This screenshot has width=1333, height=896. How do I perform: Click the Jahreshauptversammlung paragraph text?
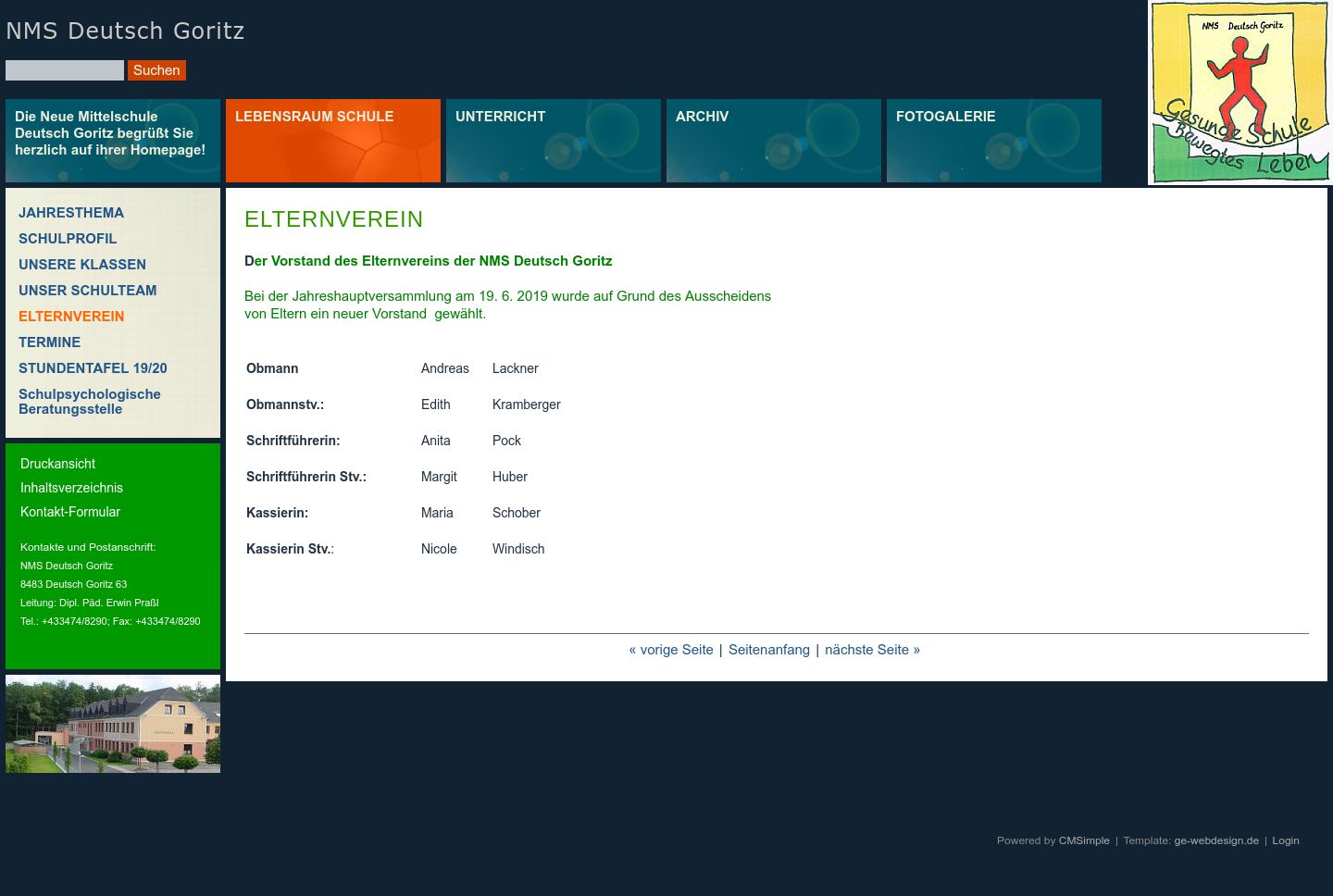click(x=507, y=305)
